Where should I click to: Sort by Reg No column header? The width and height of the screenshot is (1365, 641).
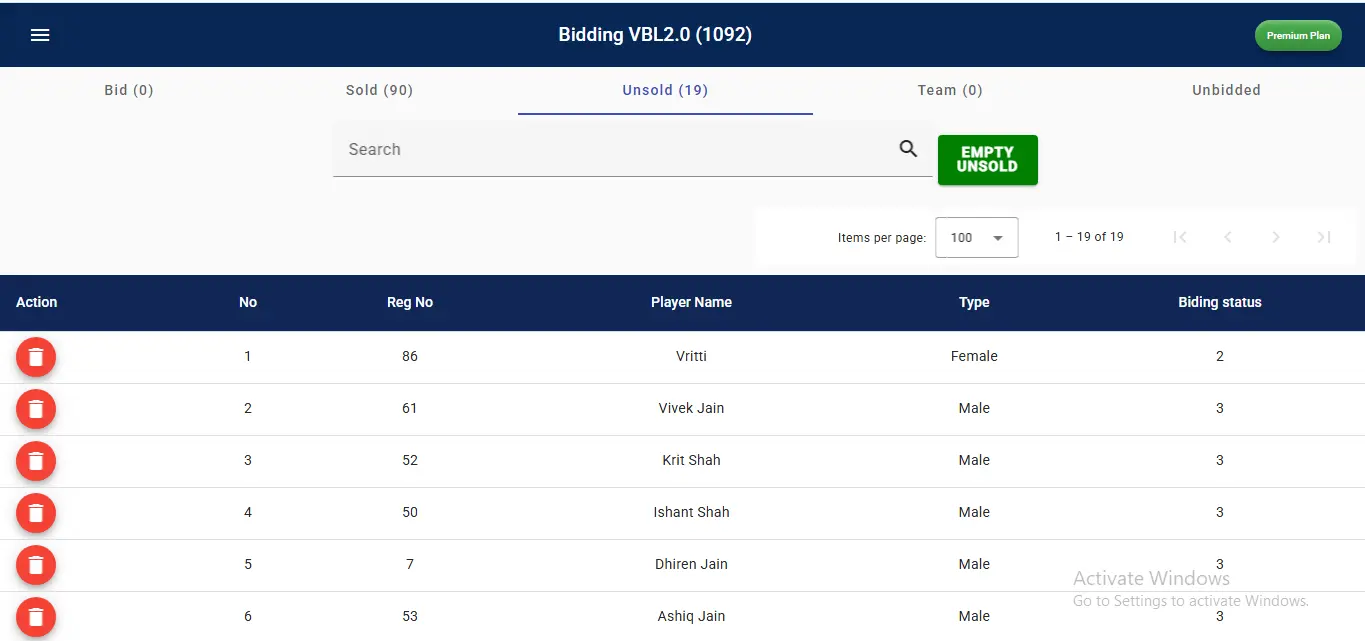(410, 302)
